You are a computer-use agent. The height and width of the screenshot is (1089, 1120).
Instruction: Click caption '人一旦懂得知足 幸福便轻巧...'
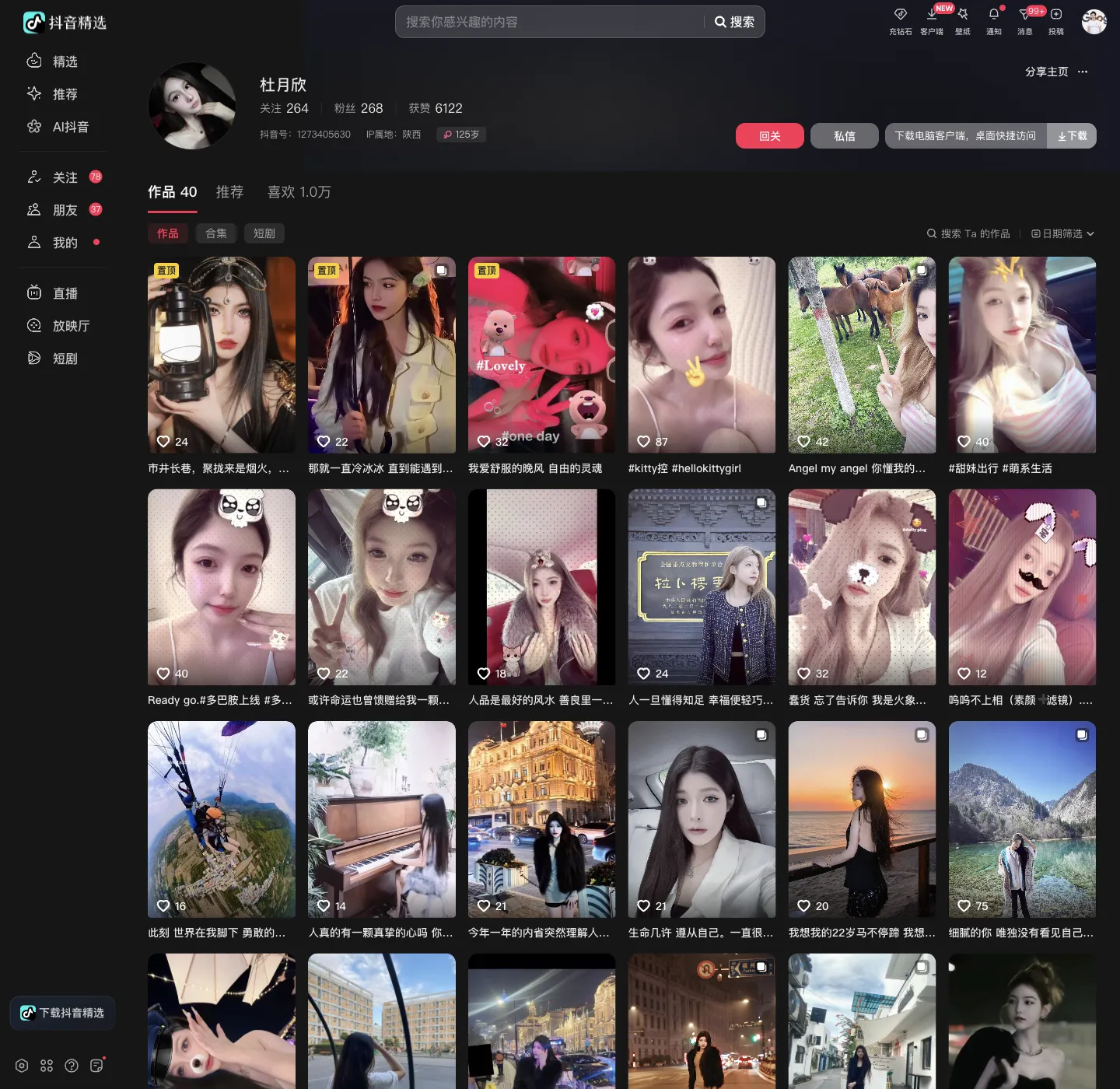click(702, 700)
